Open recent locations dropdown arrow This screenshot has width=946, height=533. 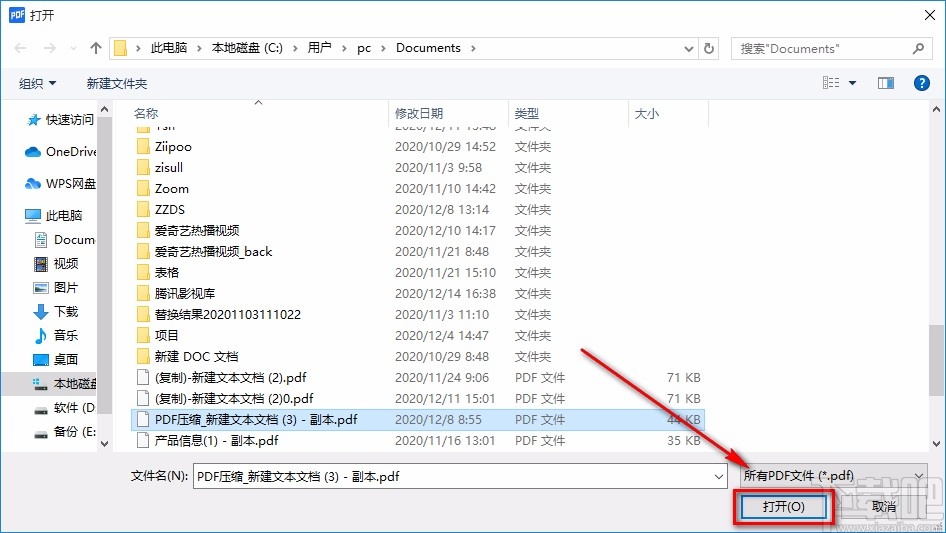[x=73, y=48]
